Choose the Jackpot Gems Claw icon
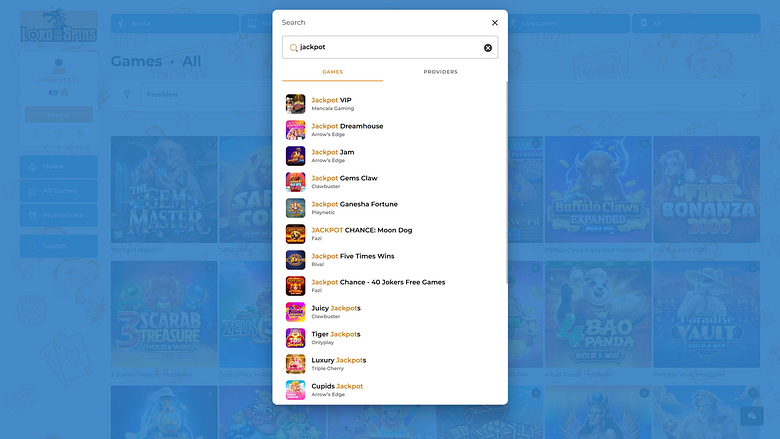Image resolution: width=780 pixels, height=439 pixels. pyautogui.click(x=295, y=182)
